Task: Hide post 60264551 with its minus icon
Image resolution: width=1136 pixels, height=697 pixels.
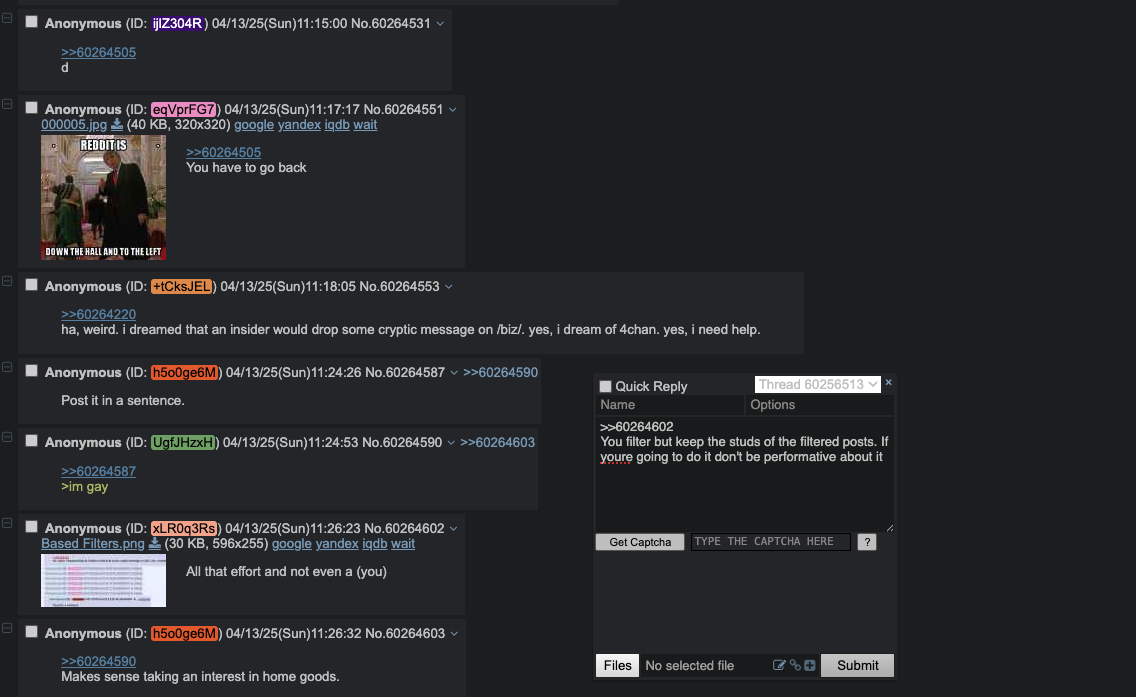Action: point(7,104)
